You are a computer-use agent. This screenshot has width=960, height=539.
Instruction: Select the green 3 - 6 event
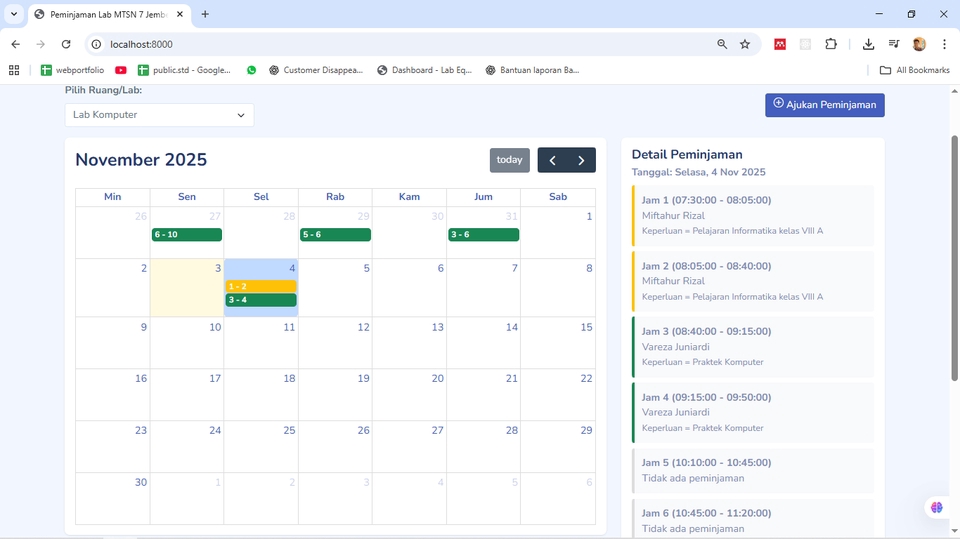pos(484,235)
